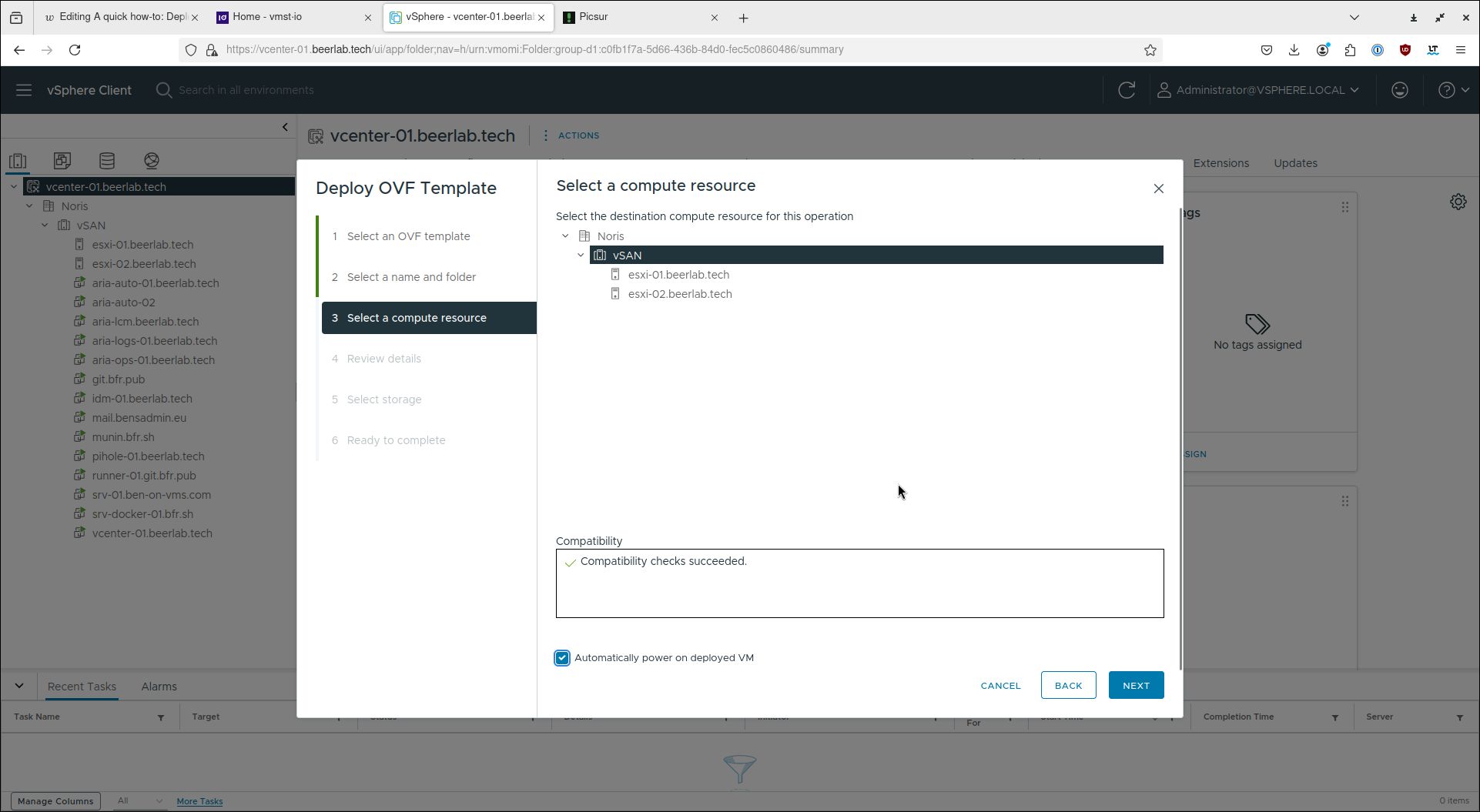Switch to the VMs and Templates inventory view
1480x812 pixels.
[62, 161]
